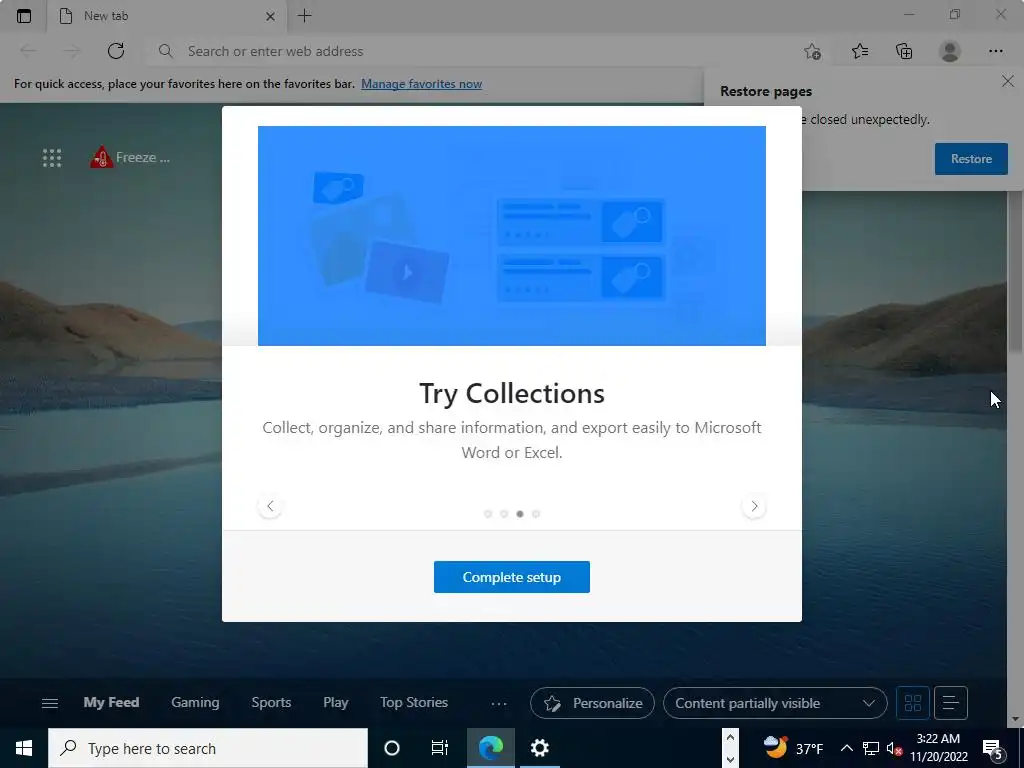Select the first carousel dot
The image size is (1024, 768).
coord(488,514)
